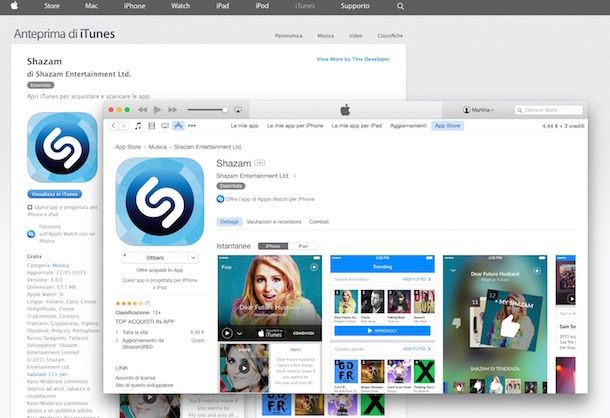Screen dimensions: 610x418
Task: Open the Le mie app tab
Action: click(244, 126)
